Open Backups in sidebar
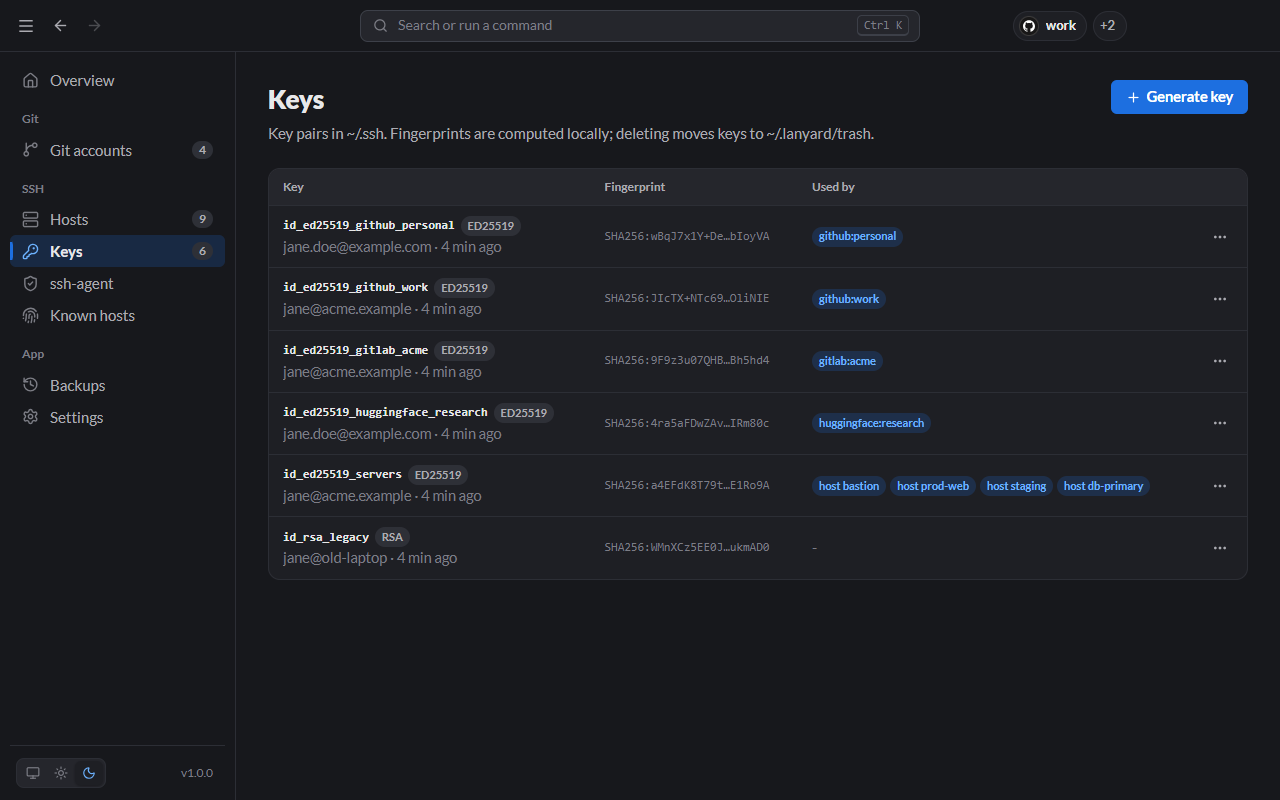Image resolution: width=1280 pixels, height=800 pixels. click(118, 385)
